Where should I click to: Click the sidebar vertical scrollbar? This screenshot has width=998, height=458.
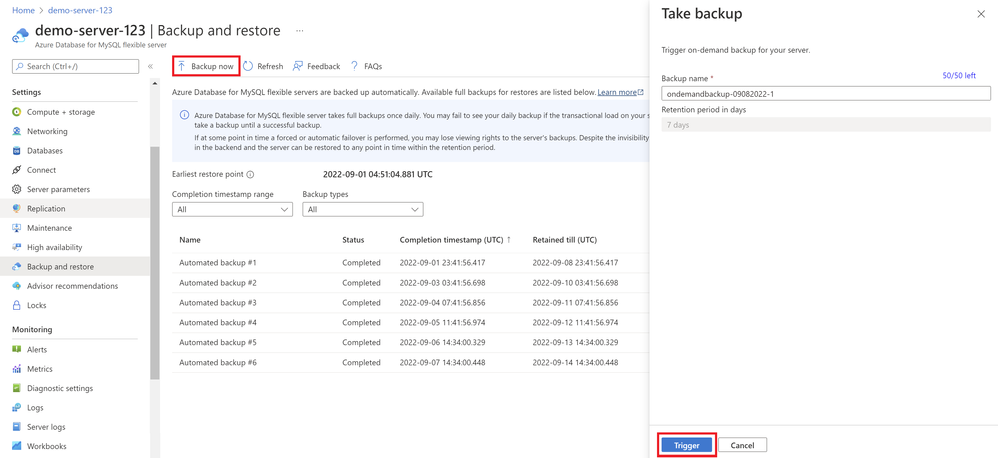(155, 262)
